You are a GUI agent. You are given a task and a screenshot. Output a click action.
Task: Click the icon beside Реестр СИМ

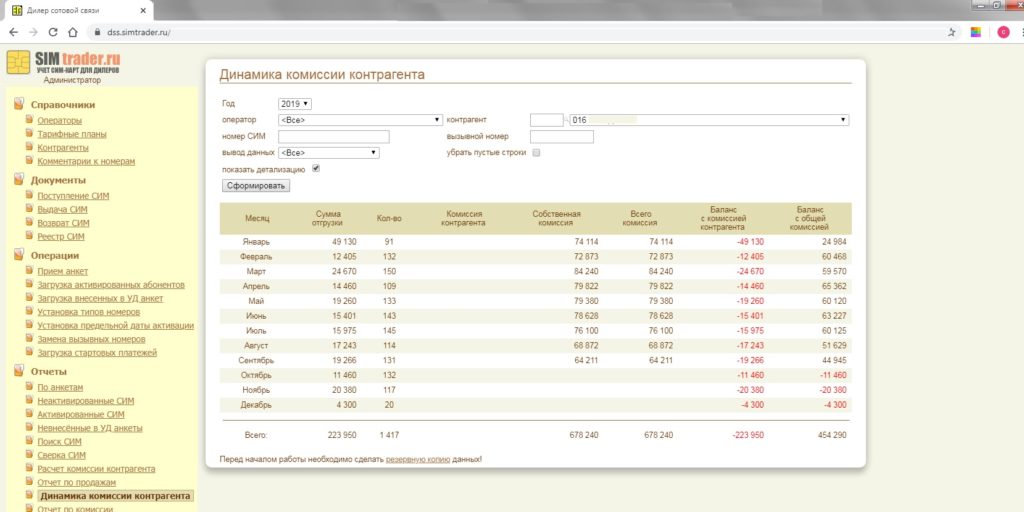click(x=29, y=236)
